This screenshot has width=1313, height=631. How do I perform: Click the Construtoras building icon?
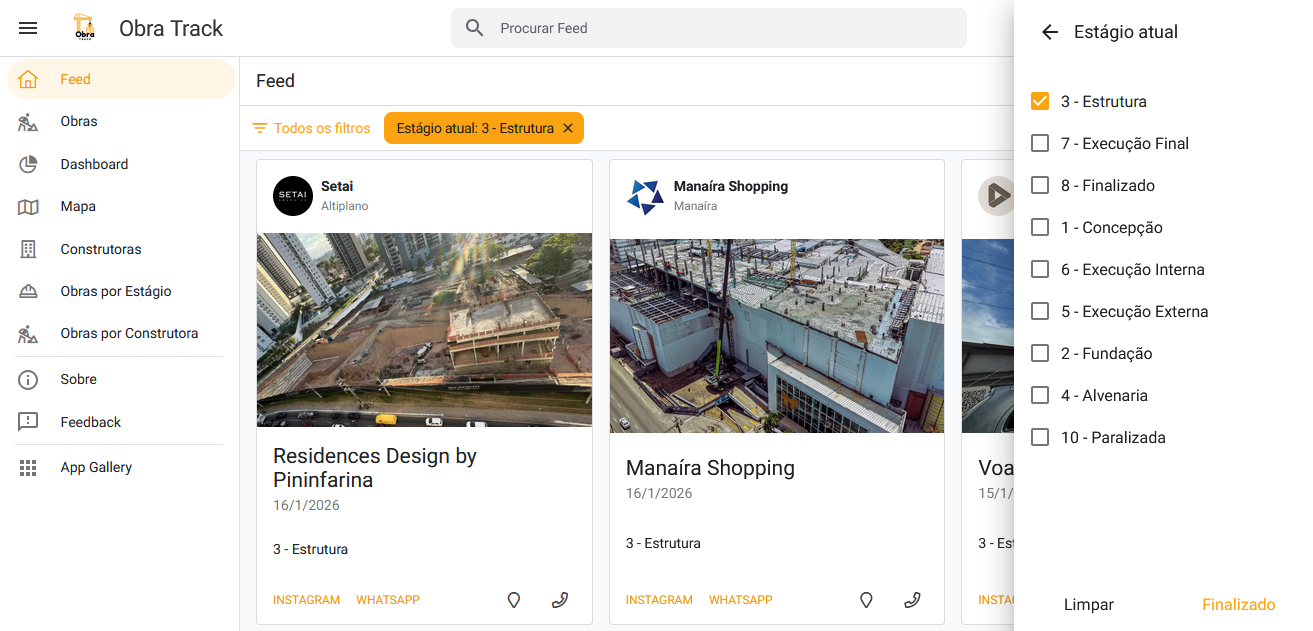28,249
